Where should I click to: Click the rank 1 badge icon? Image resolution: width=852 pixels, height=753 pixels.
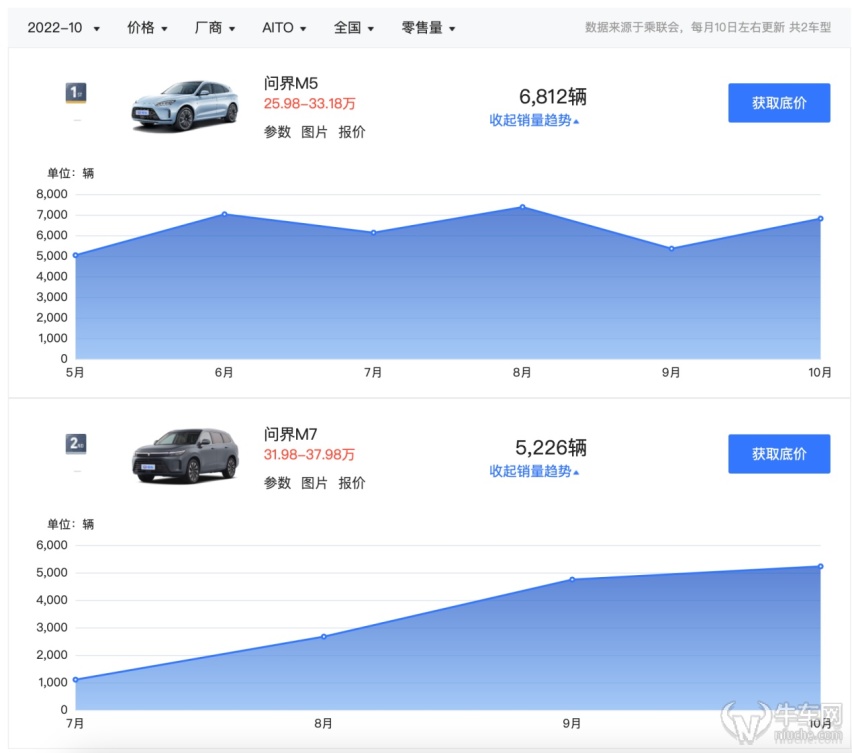click(x=76, y=93)
